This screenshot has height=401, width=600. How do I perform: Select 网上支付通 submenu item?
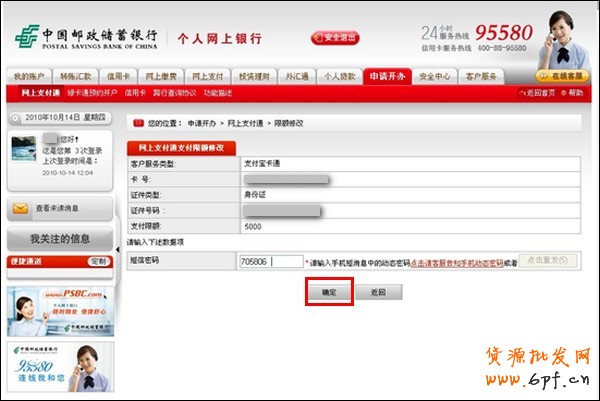click(39, 93)
